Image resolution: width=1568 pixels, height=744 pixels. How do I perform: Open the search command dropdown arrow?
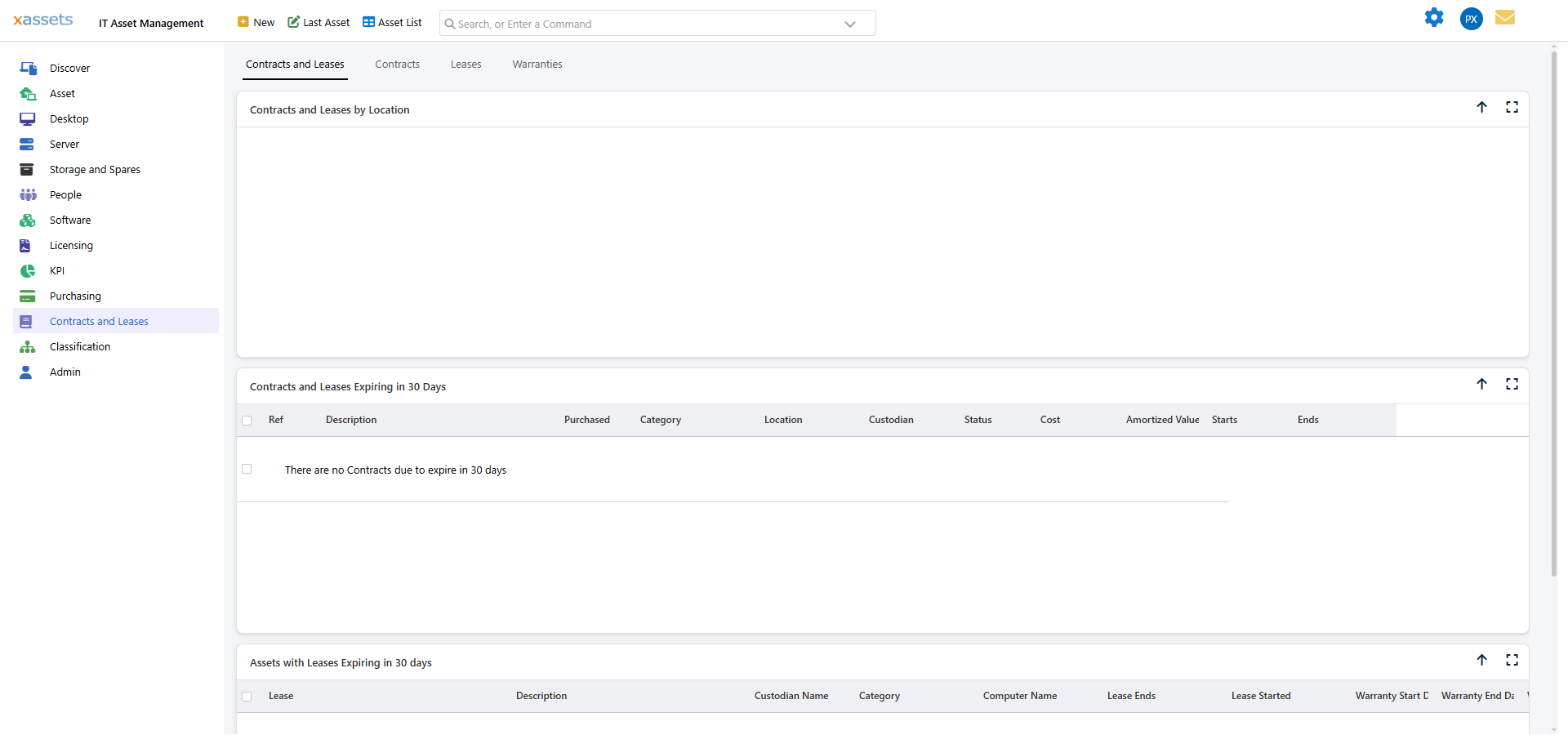coord(850,24)
